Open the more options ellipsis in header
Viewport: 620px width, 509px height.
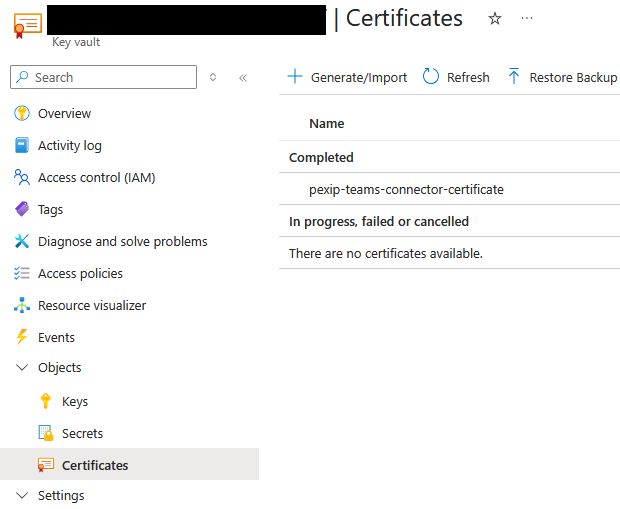527,19
